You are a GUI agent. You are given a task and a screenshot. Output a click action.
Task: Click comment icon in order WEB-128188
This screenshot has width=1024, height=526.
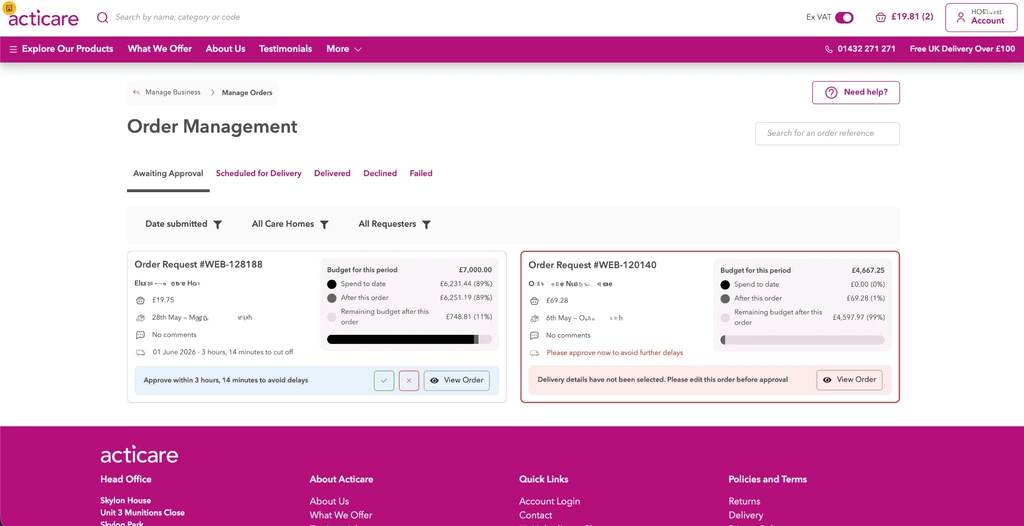tap(140, 335)
